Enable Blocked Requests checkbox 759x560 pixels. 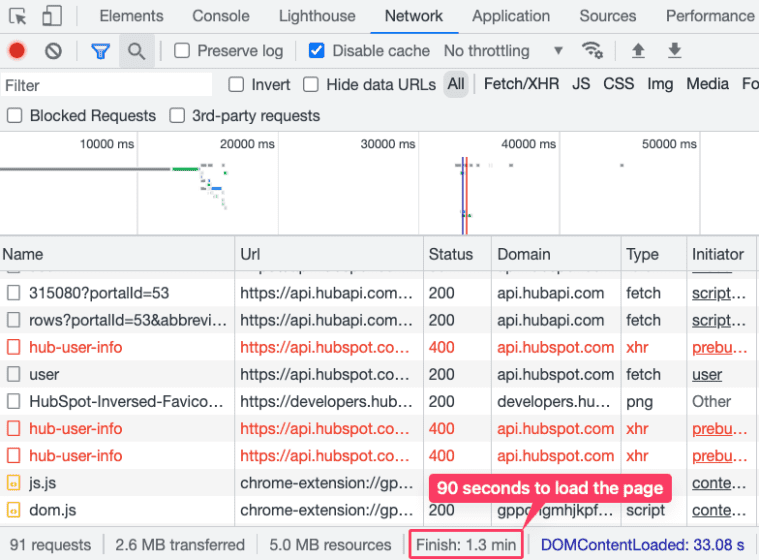tap(15, 116)
